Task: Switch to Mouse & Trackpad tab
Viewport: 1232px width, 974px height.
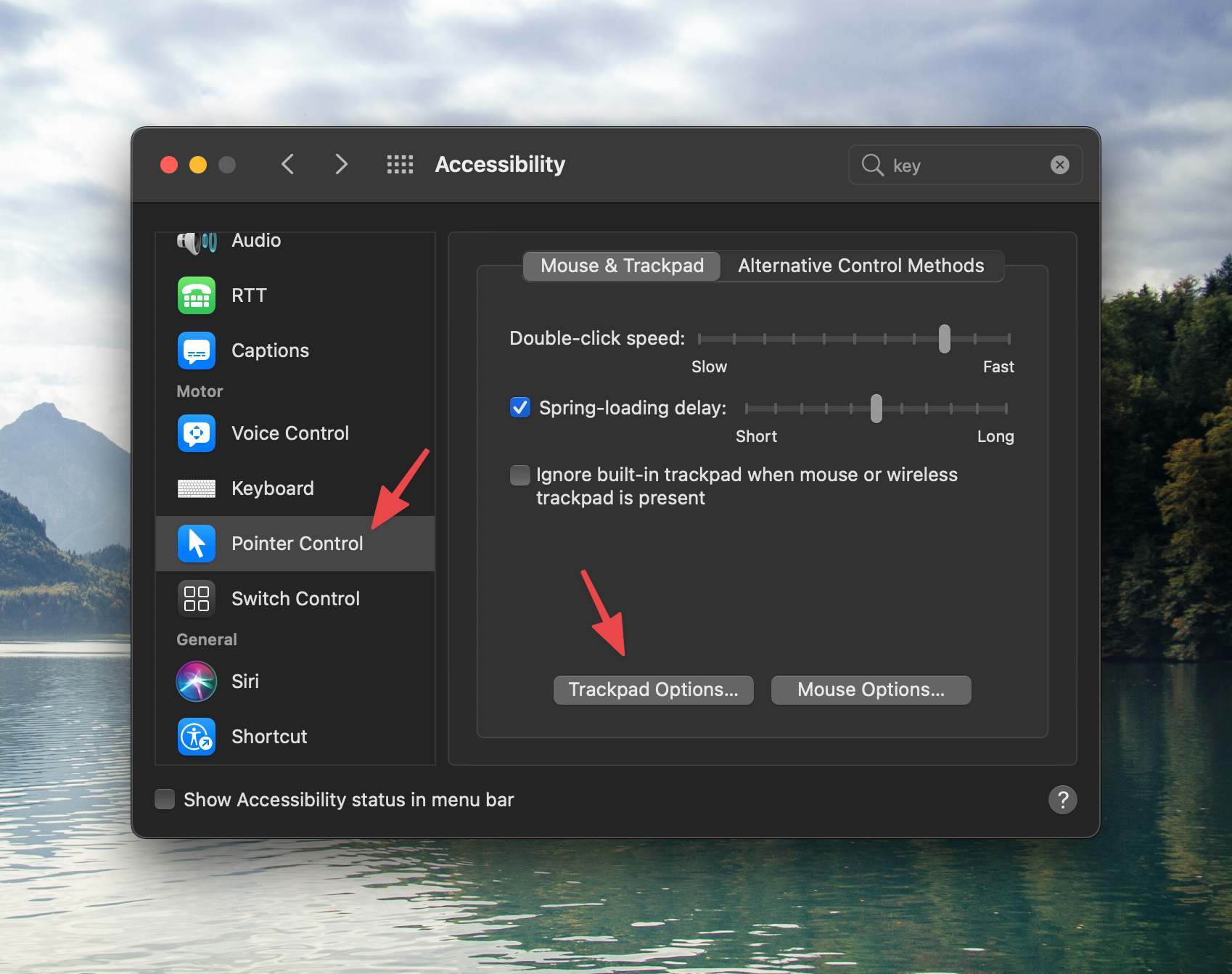Action: coord(622,266)
